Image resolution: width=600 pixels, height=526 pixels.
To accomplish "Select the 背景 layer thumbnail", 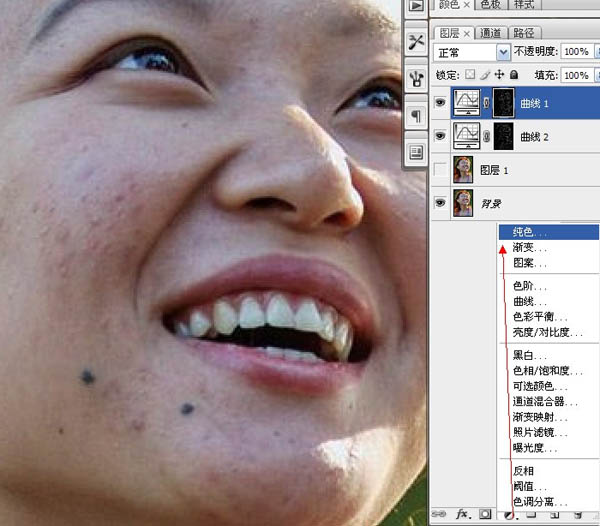I will click(x=464, y=203).
